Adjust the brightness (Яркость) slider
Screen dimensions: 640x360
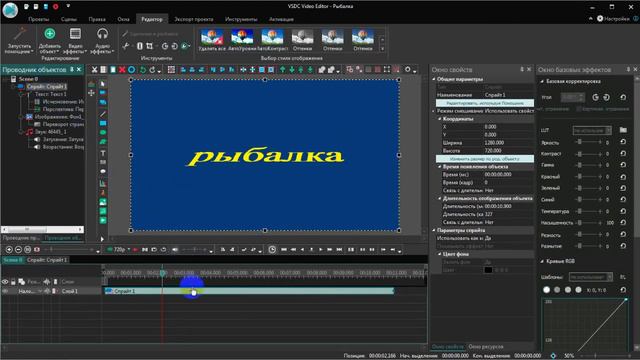pos(589,142)
